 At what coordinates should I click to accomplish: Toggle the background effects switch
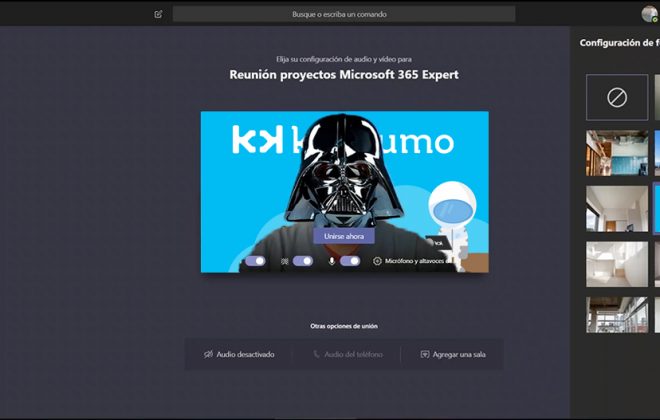tap(303, 261)
